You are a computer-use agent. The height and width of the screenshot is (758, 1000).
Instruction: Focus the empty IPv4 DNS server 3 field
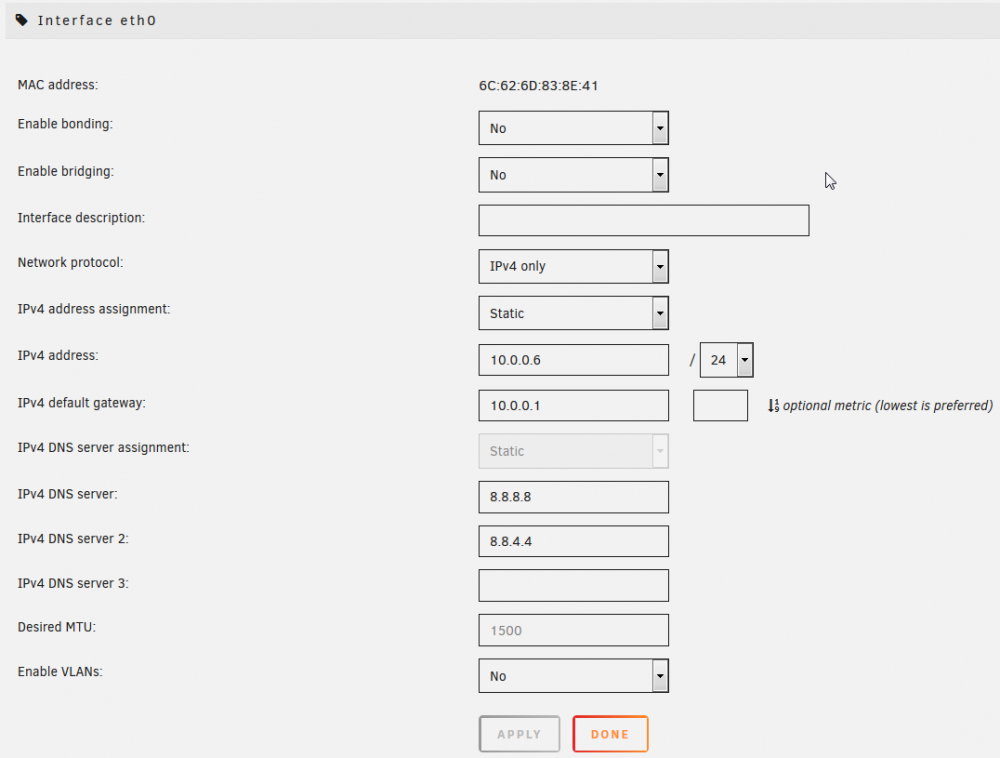(x=573, y=585)
